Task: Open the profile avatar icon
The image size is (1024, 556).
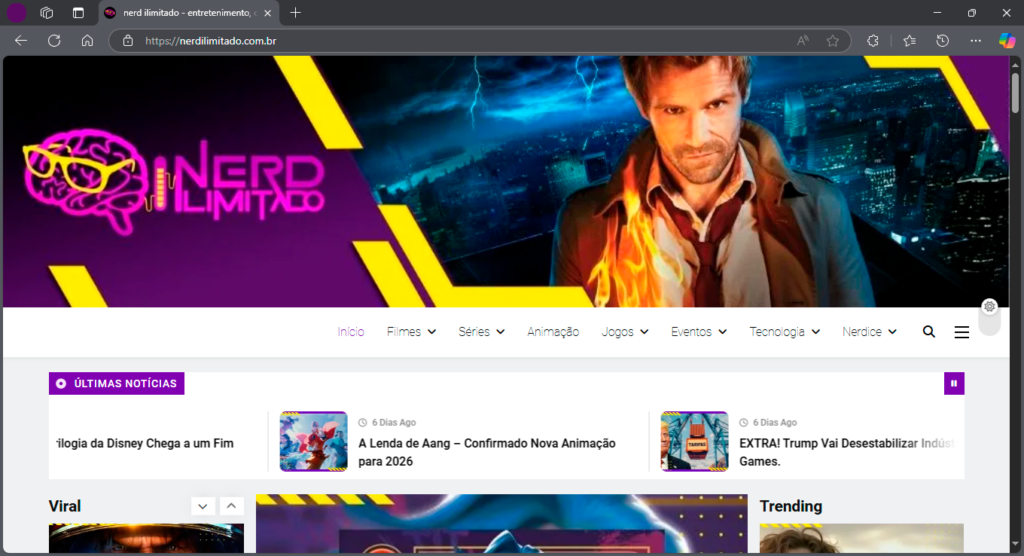Action: (16, 12)
